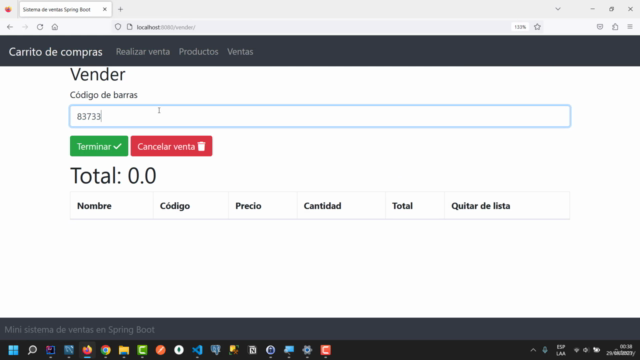Go to the browser home page
This screenshot has height=360, width=640.
coord(55,27)
